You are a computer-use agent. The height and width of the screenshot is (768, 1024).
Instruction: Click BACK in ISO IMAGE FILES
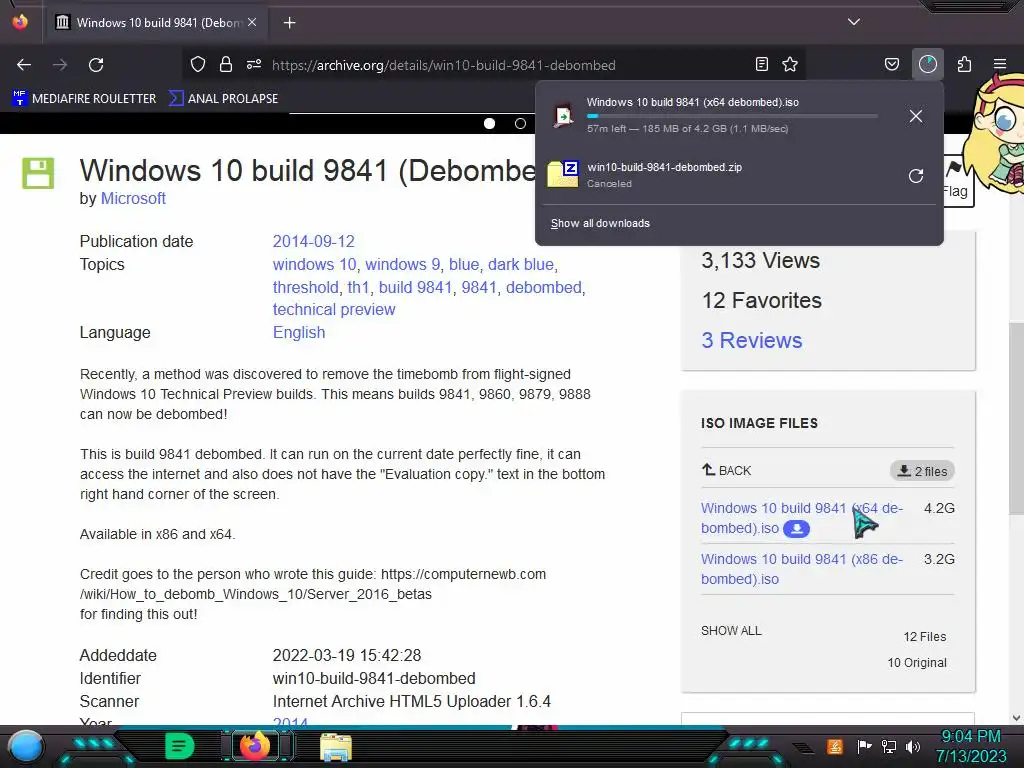726,470
